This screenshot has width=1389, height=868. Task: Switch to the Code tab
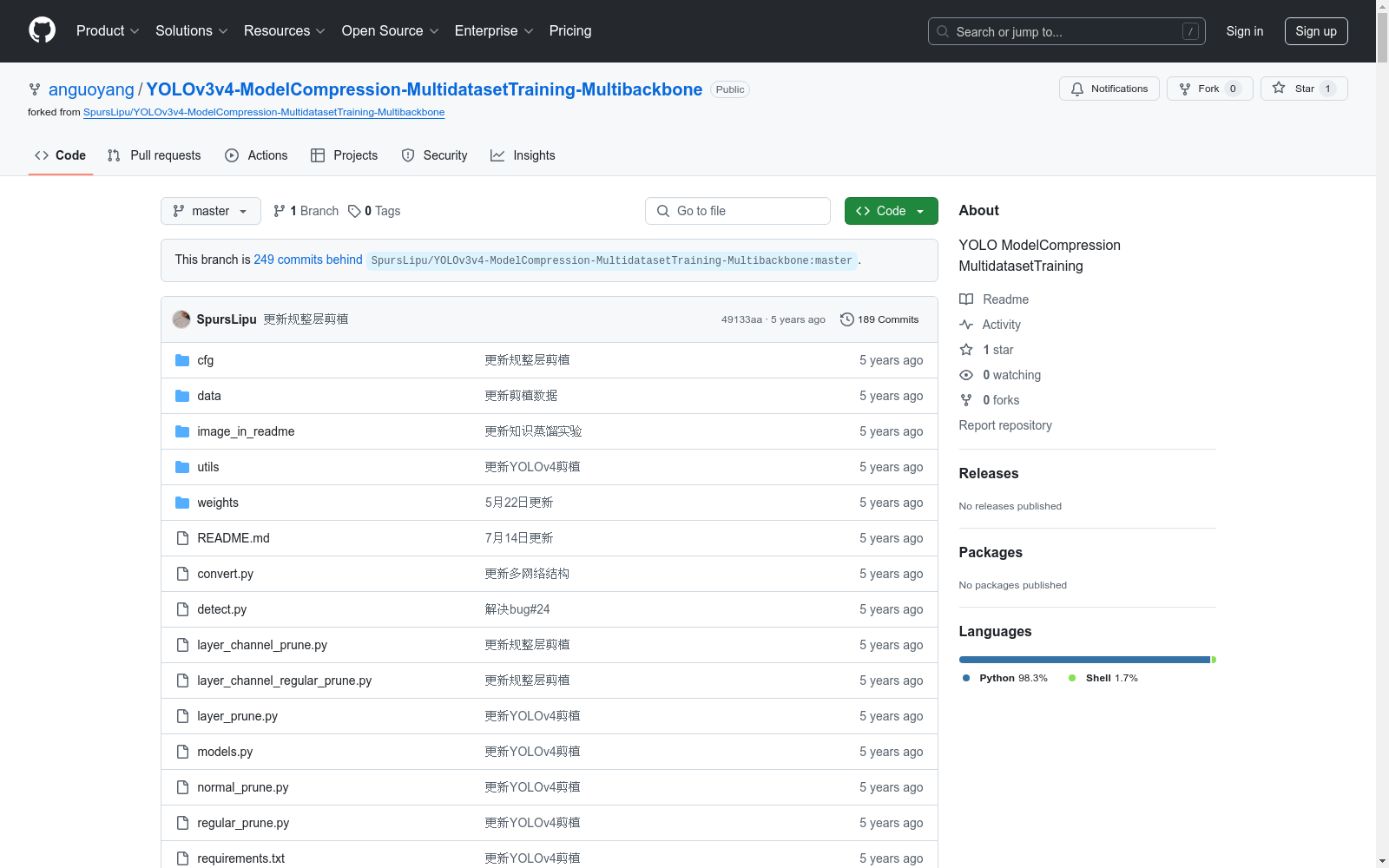(x=61, y=155)
